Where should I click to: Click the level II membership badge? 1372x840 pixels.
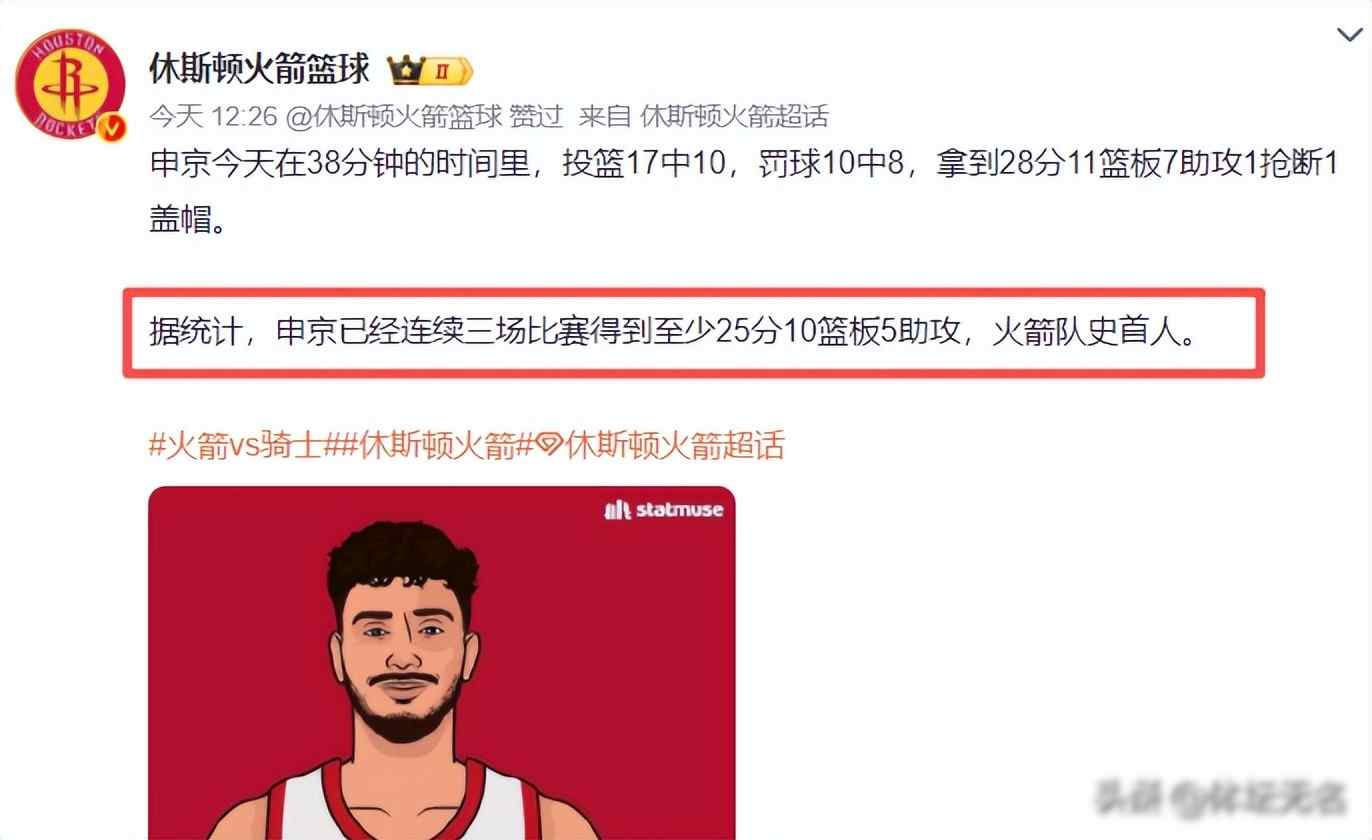pos(446,71)
